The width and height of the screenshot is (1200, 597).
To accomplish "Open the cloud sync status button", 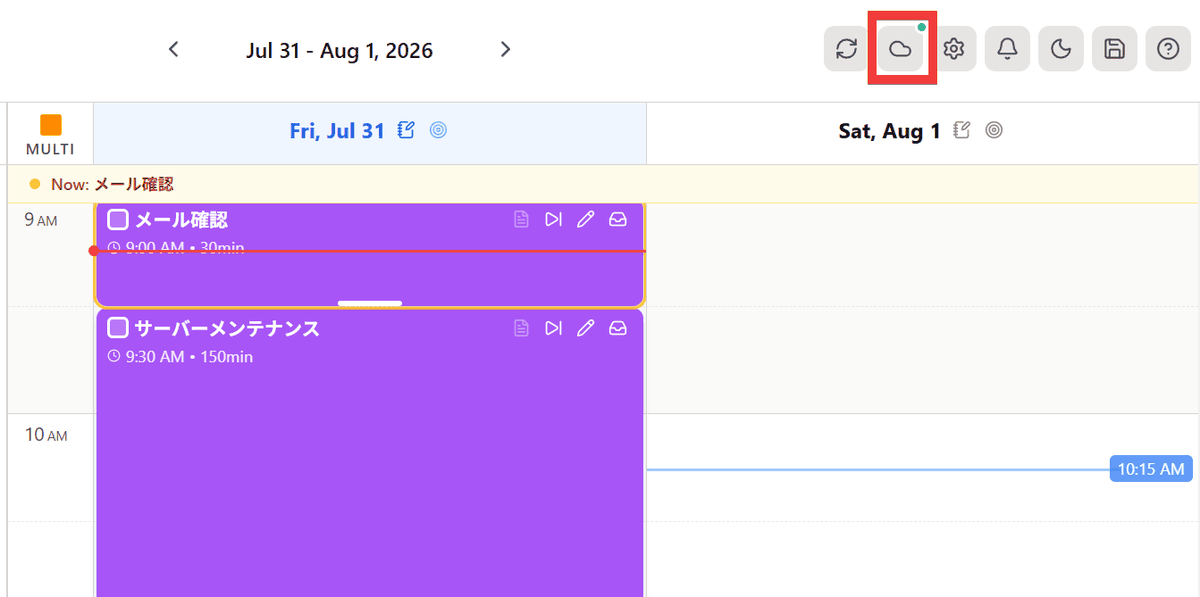I will point(901,49).
